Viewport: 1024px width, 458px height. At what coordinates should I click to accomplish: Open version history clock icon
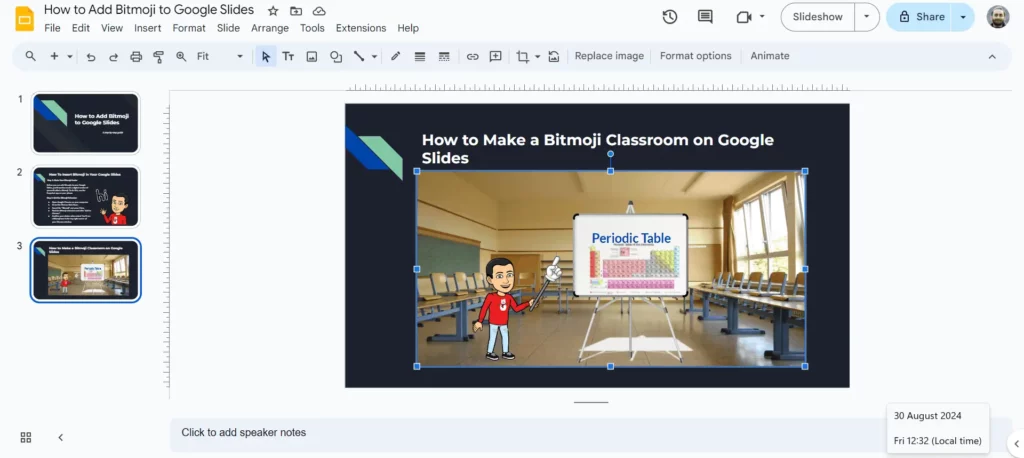coord(670,17)
